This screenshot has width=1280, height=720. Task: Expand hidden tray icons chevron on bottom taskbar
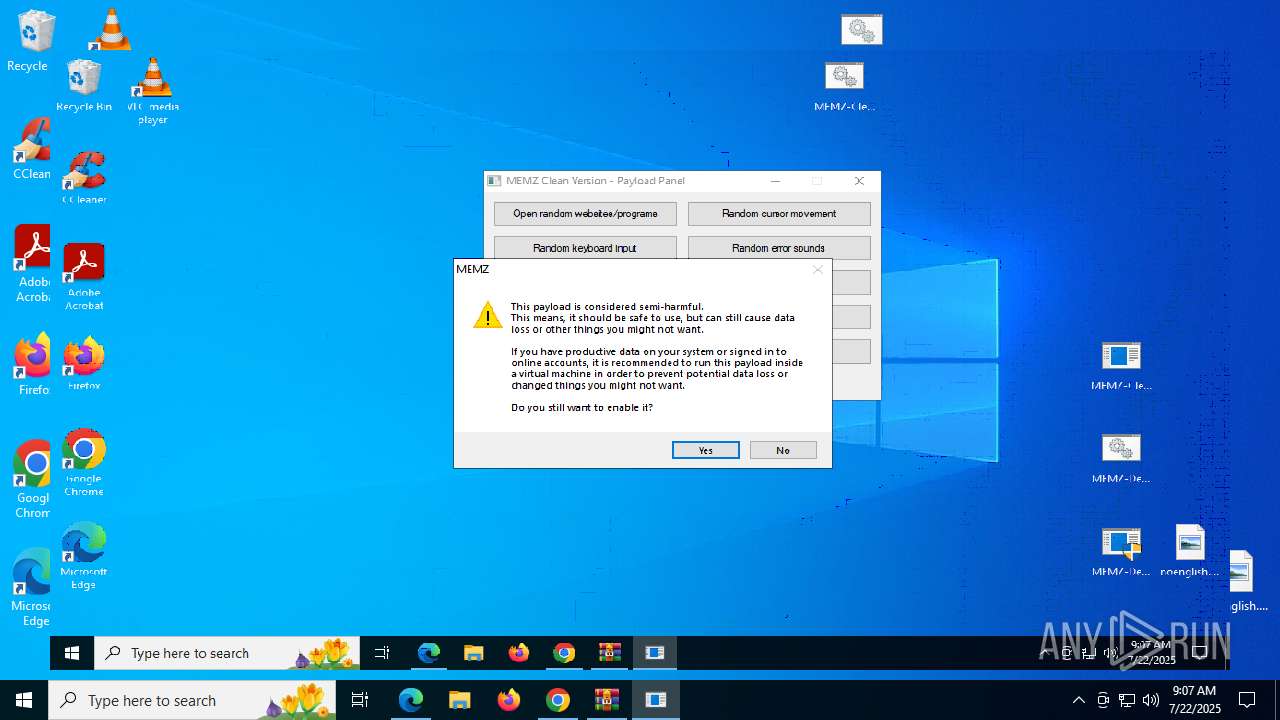[1078, 700]
